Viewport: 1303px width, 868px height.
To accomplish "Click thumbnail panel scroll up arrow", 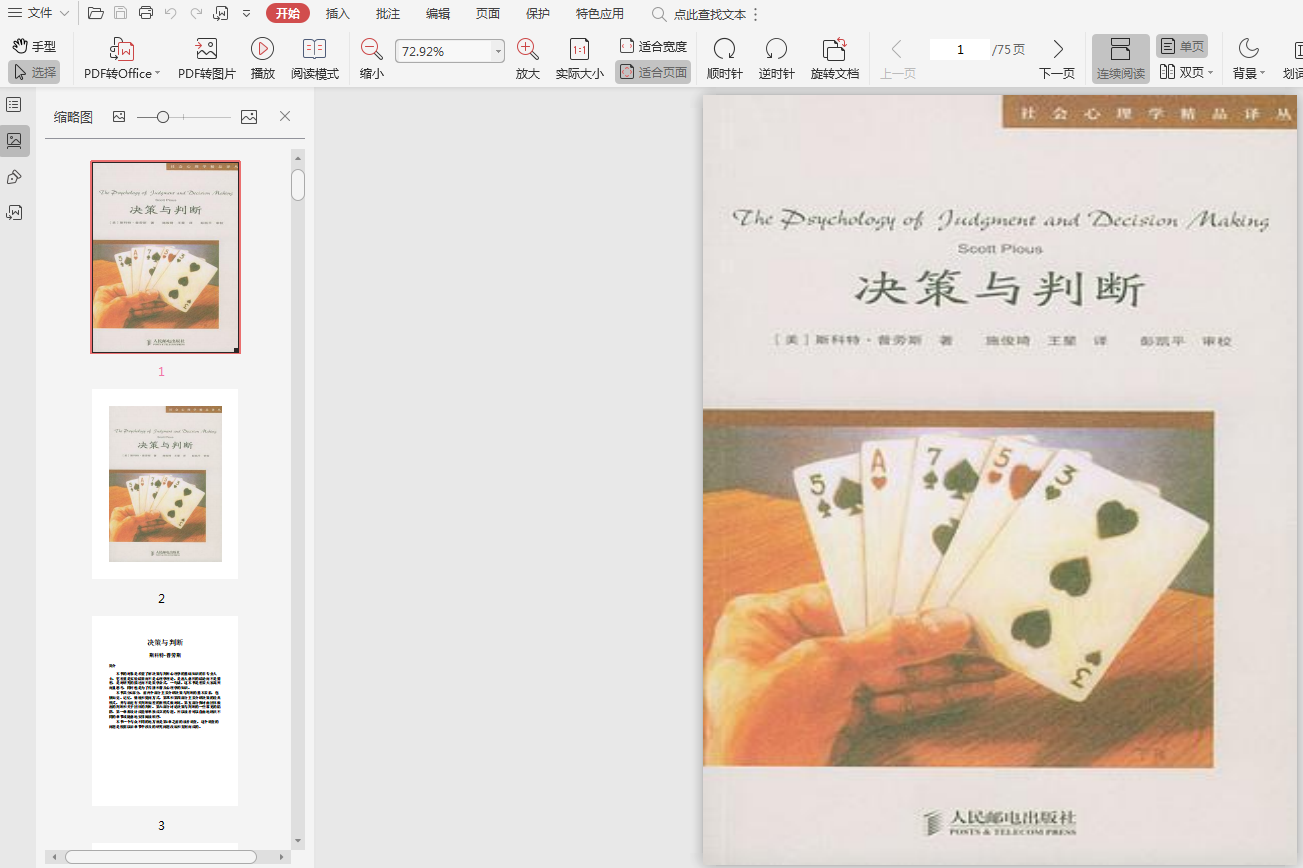I will tap(298, 157).
